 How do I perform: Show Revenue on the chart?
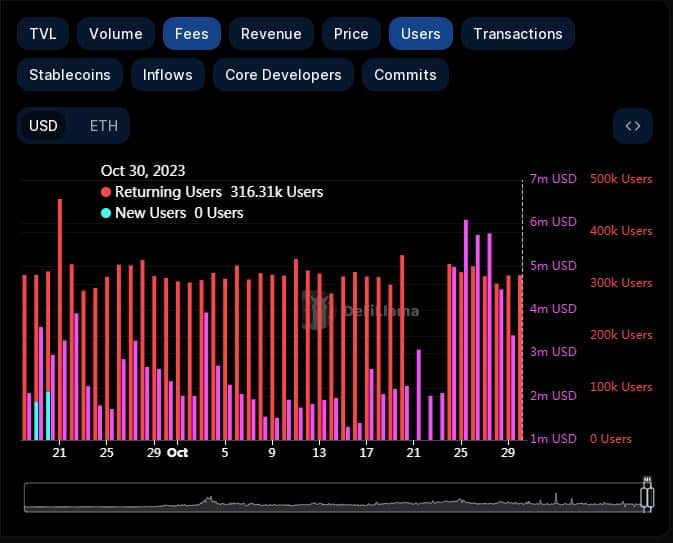[x=270, y=34]
